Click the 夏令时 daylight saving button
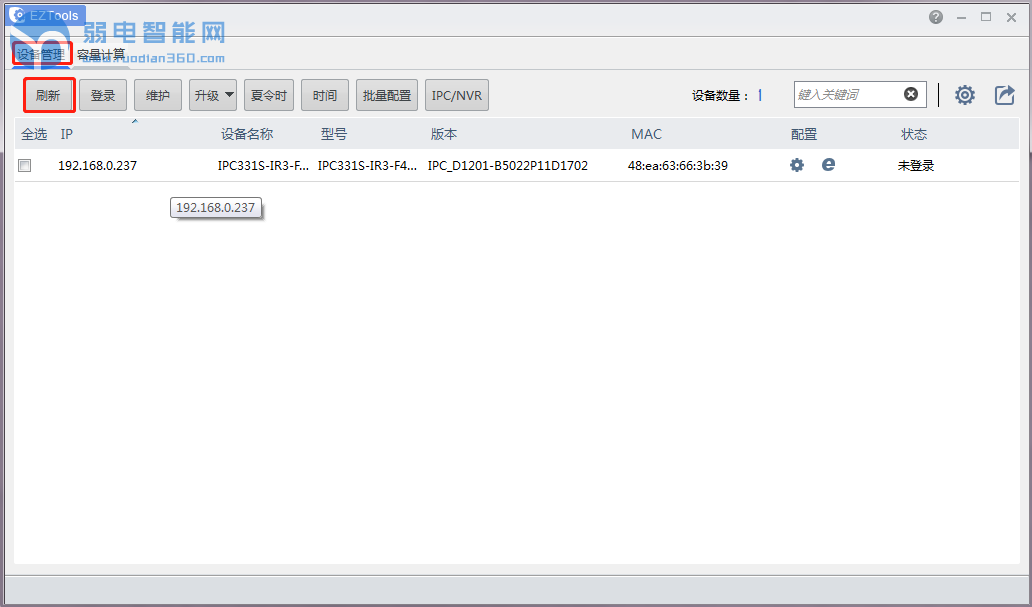Screen dimensions: 1032x607 click(269, 96)
